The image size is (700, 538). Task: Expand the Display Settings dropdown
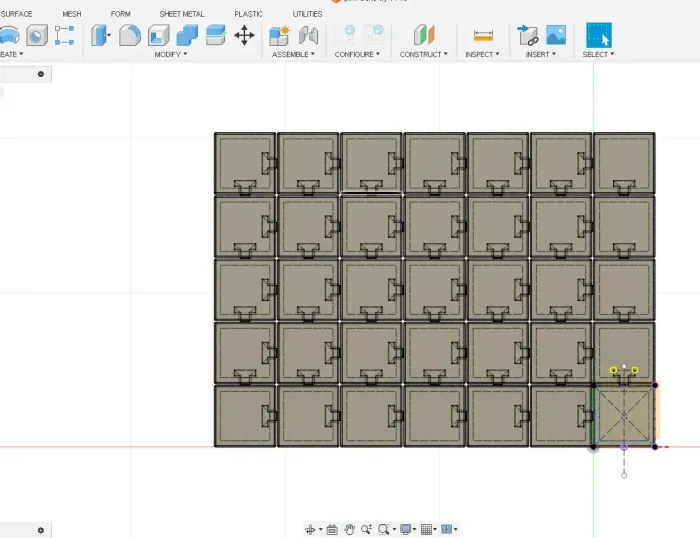click(407, 529)
